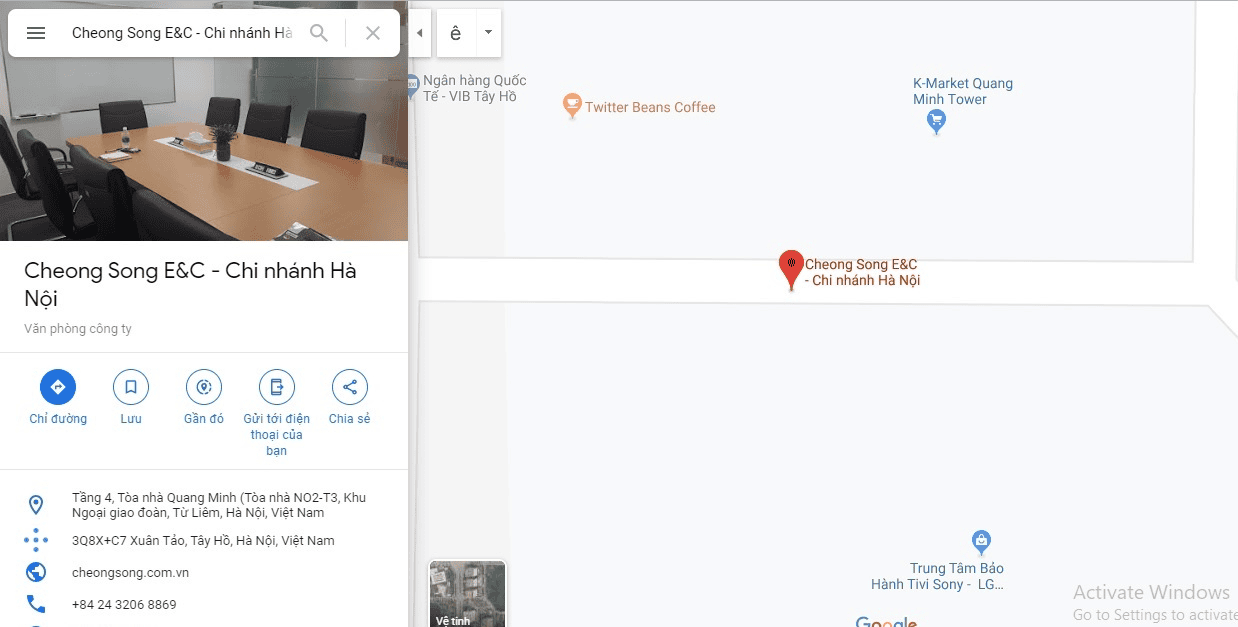Collapse the side panel arrow
The image size is (1238, 627).
click(x=419, y=33)
